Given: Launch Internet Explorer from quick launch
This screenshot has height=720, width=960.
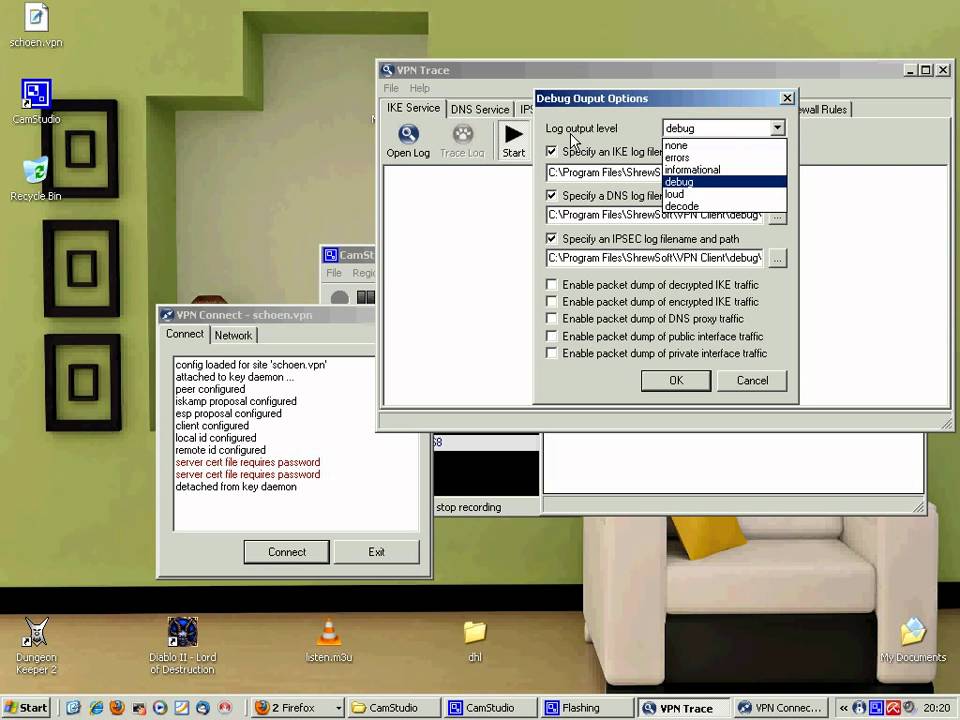Looking at the screenshot, I should [x=96, y=708].
